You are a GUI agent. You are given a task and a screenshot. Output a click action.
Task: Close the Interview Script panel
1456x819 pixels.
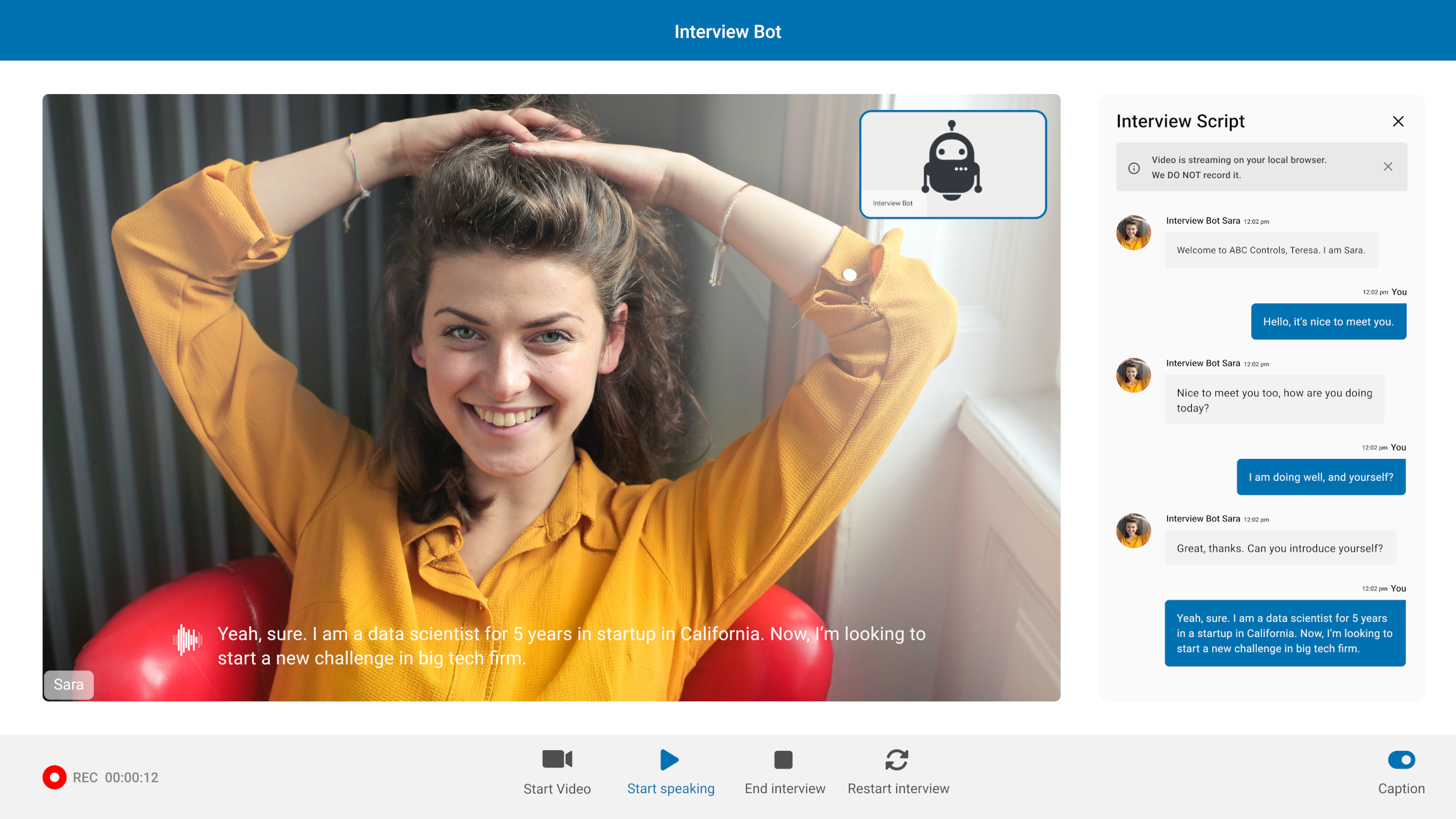click(x=1398, y=121)
